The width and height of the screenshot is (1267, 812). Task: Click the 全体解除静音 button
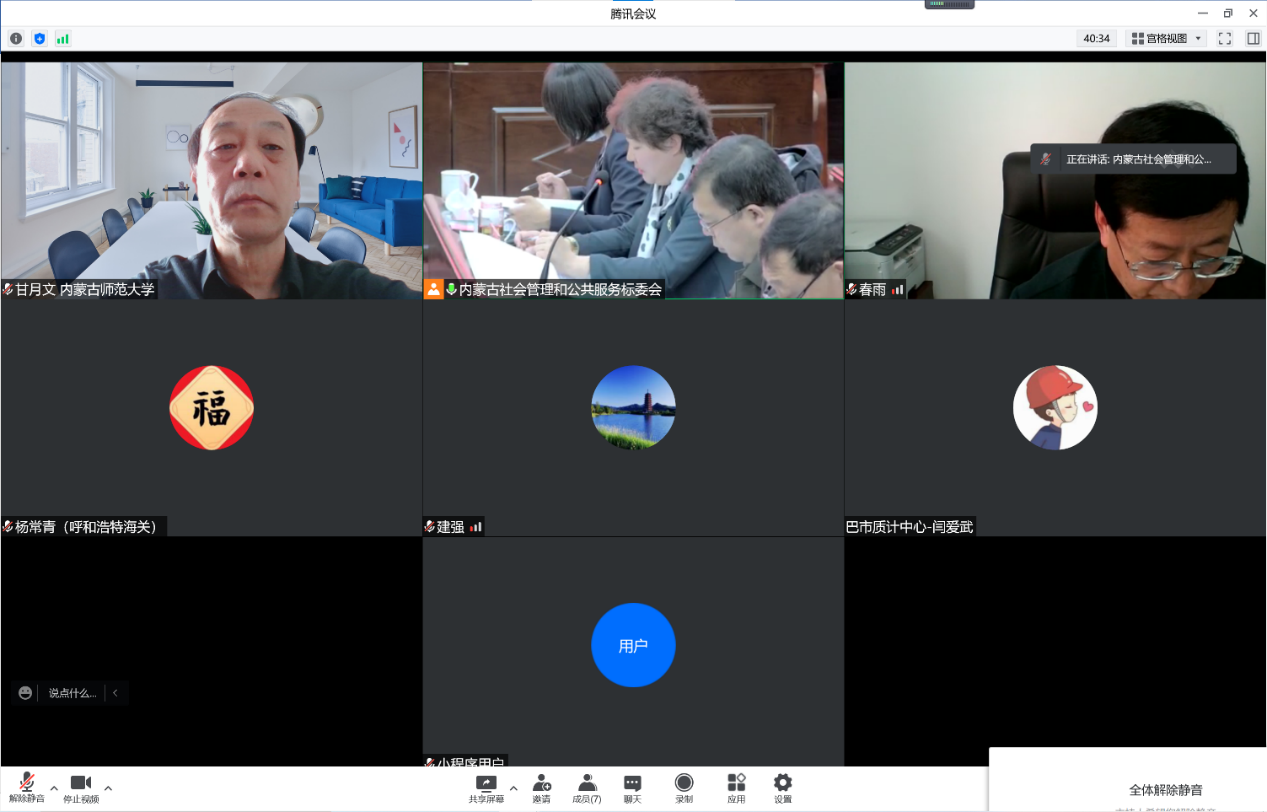tap(1165, 790)
